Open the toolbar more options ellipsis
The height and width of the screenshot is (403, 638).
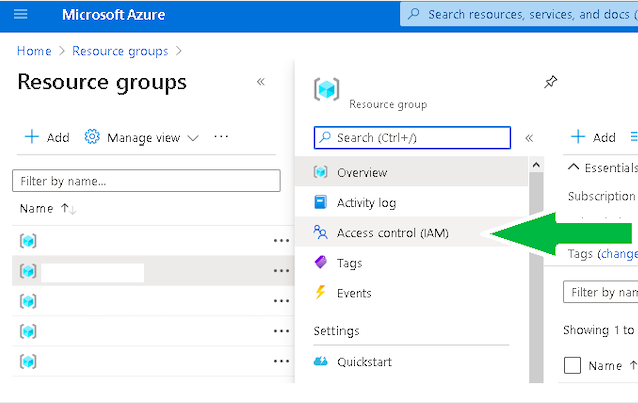coord(221,137)
